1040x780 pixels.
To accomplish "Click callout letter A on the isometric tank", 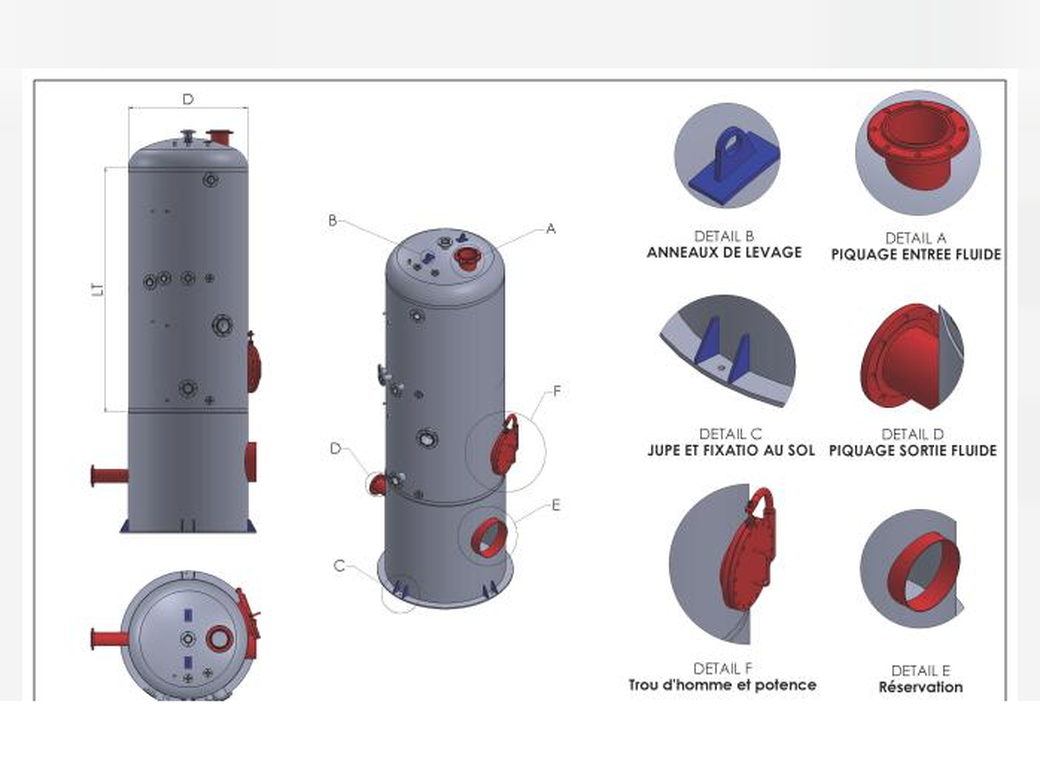I will click(x=550, y=229).
